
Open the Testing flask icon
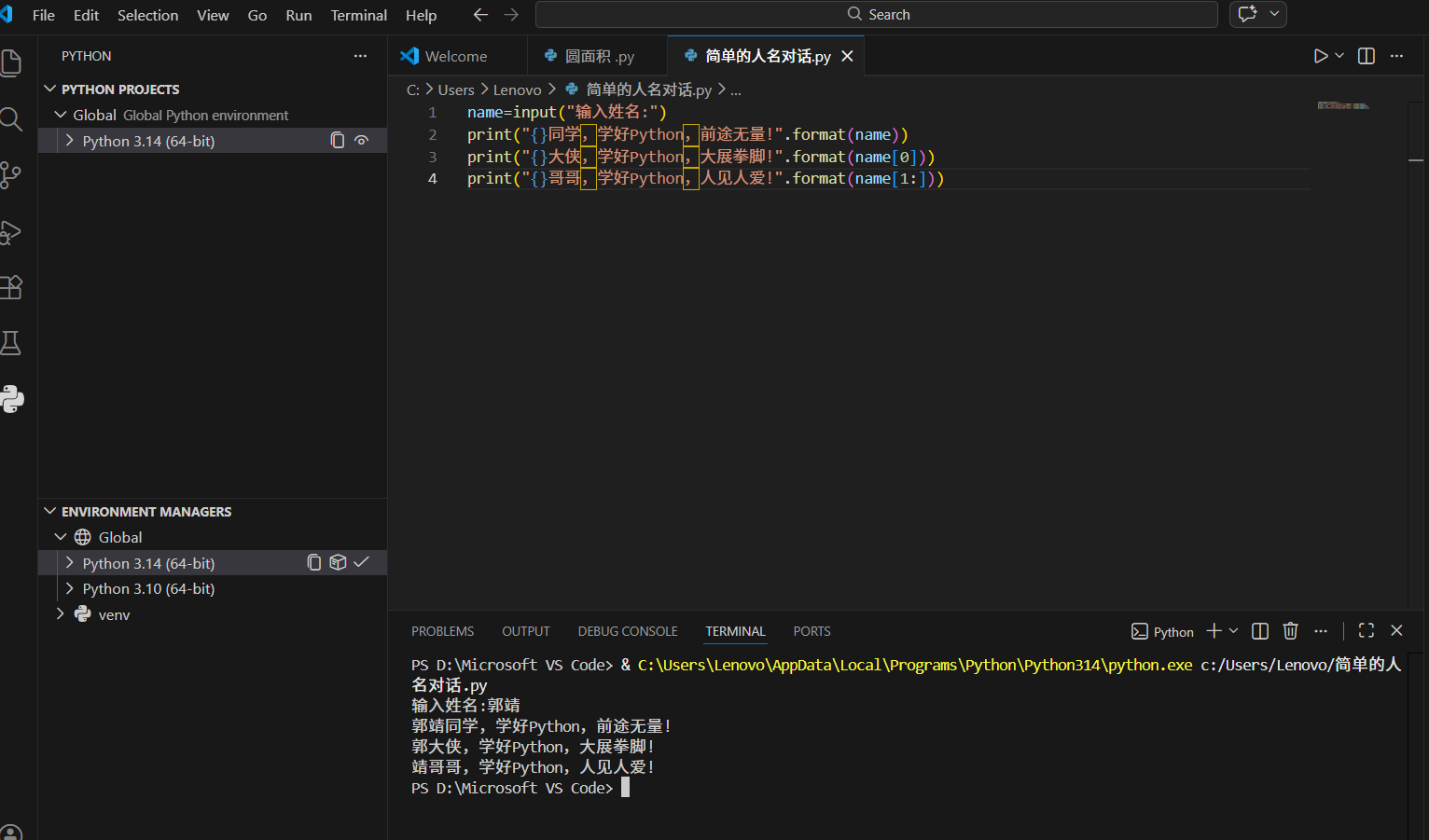point(11,343)
